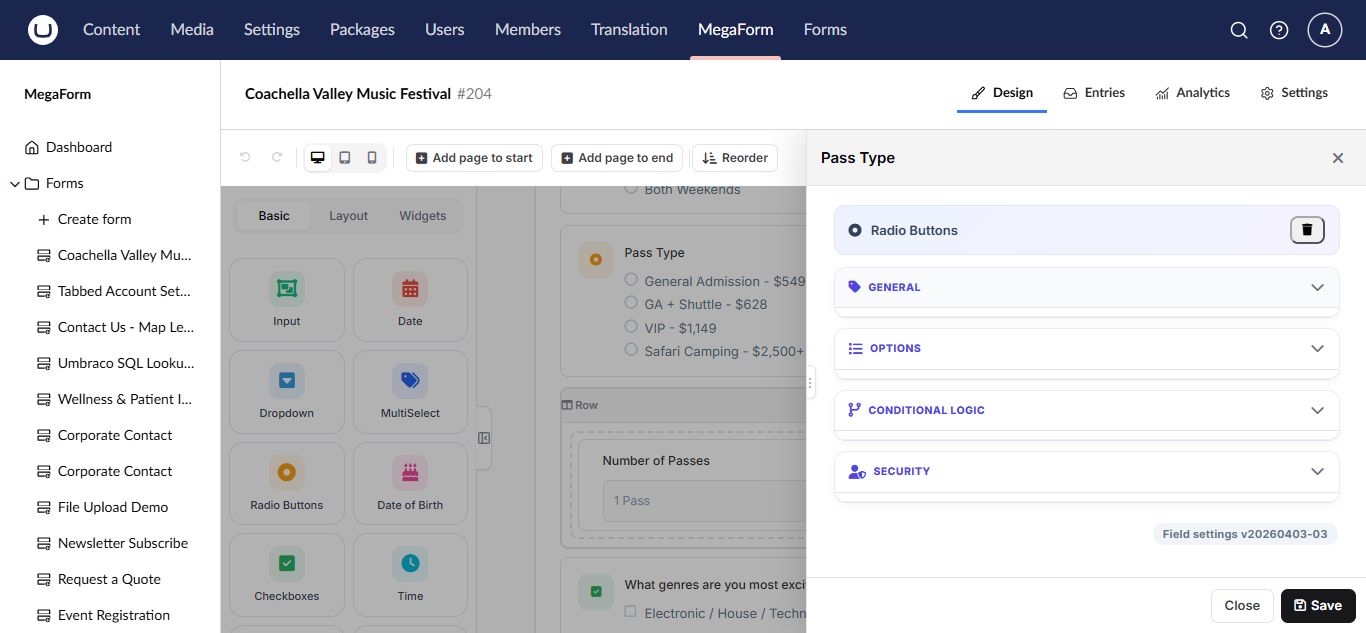Click the undo arrow icon
1366x633 pixels.
pos(245,158)
